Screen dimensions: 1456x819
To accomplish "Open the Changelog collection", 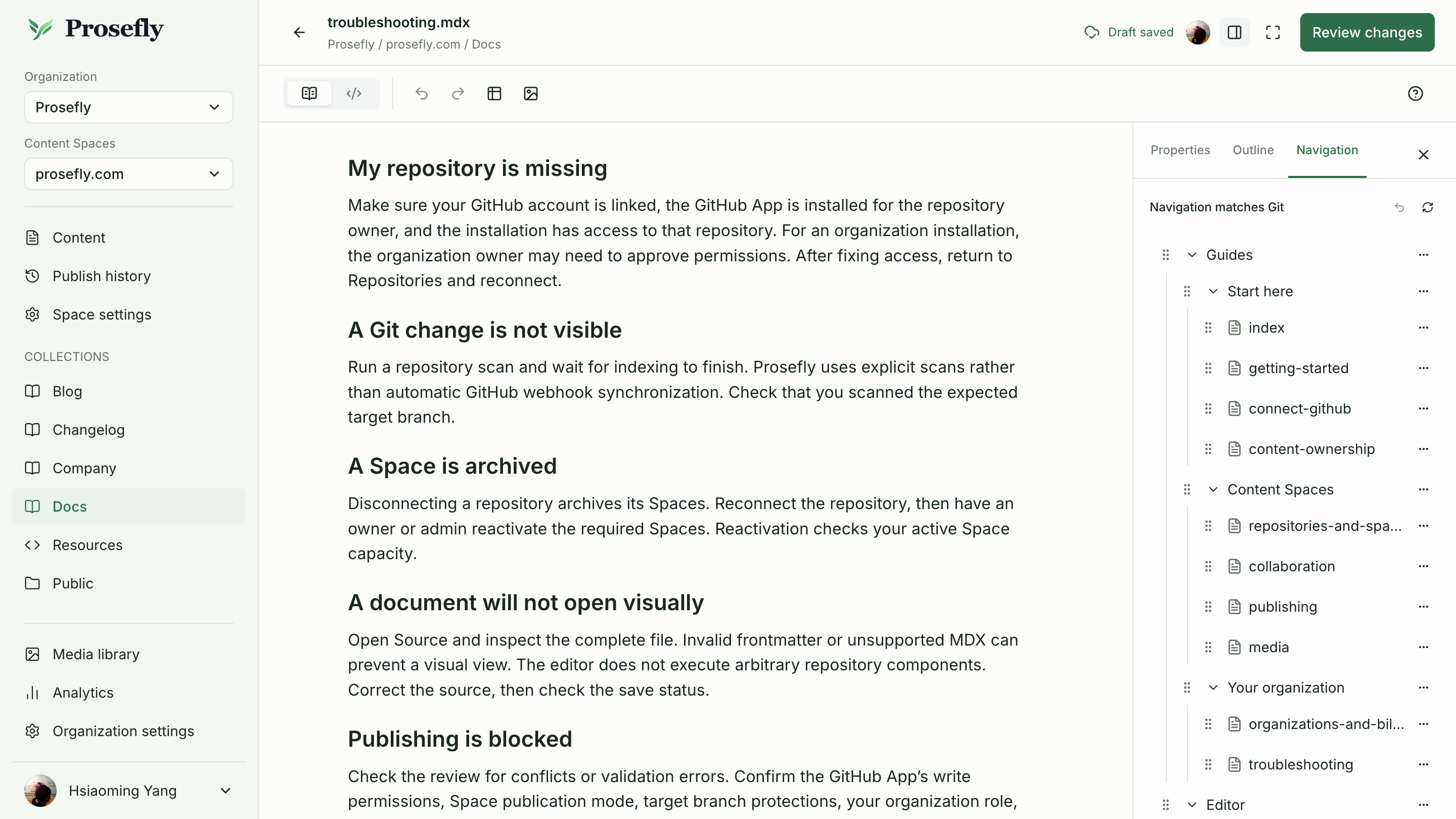I will pos(128,430).
